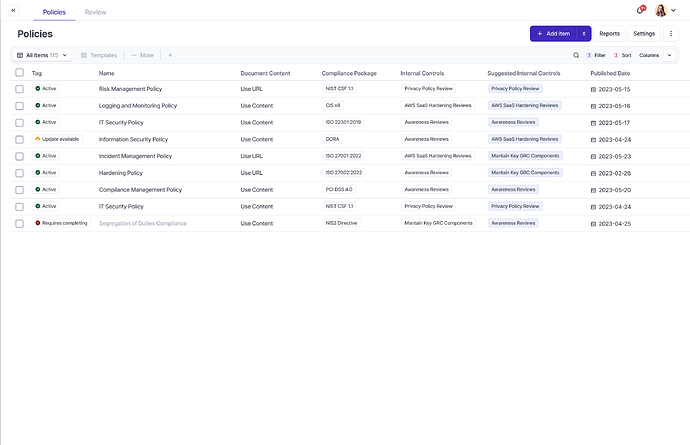Toggle the select-all checkbox in header
This screenshot has width=690, height=445.
pyautogui.click(x=19, y=73)
